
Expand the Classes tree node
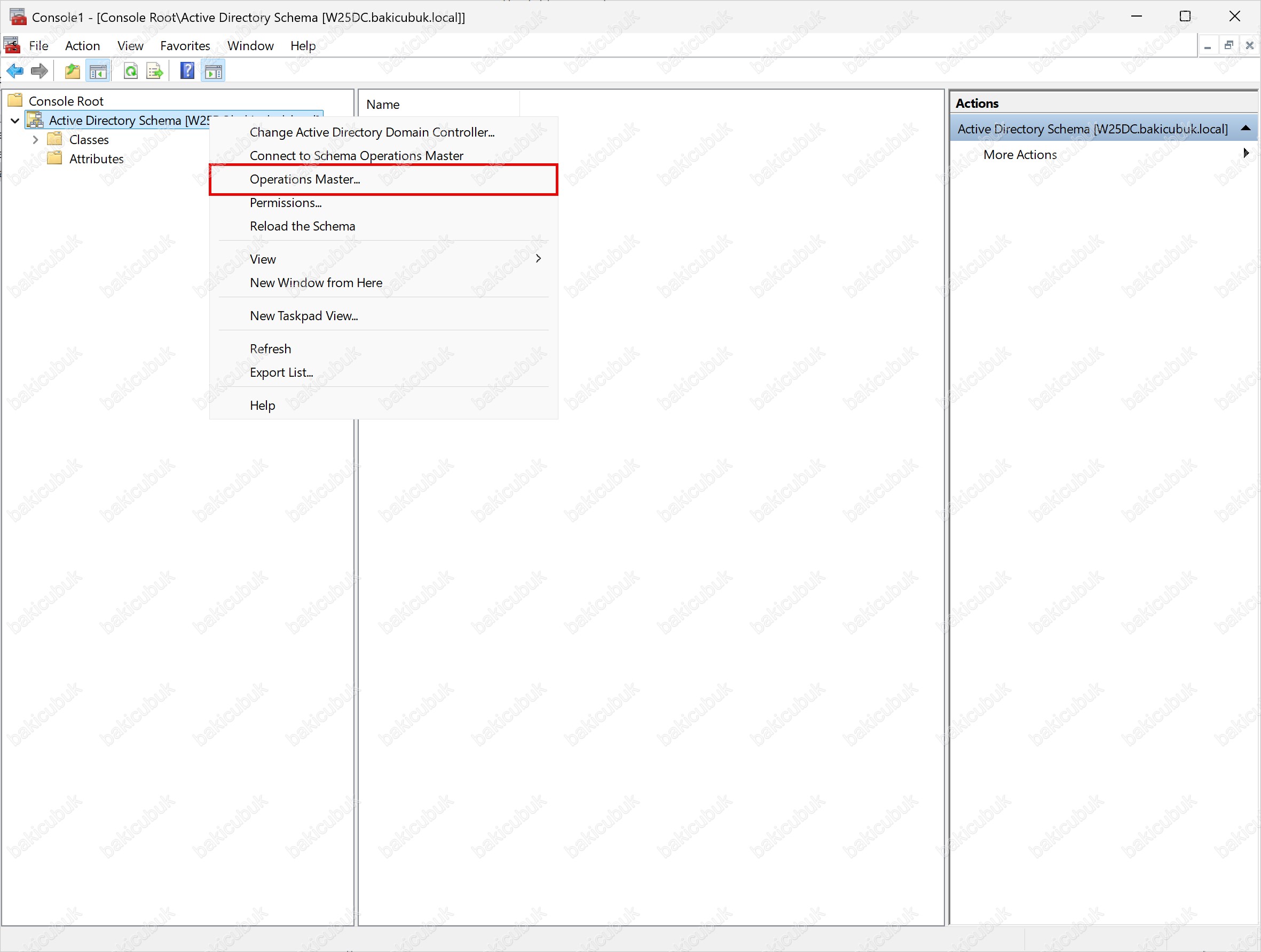(35, 140)
